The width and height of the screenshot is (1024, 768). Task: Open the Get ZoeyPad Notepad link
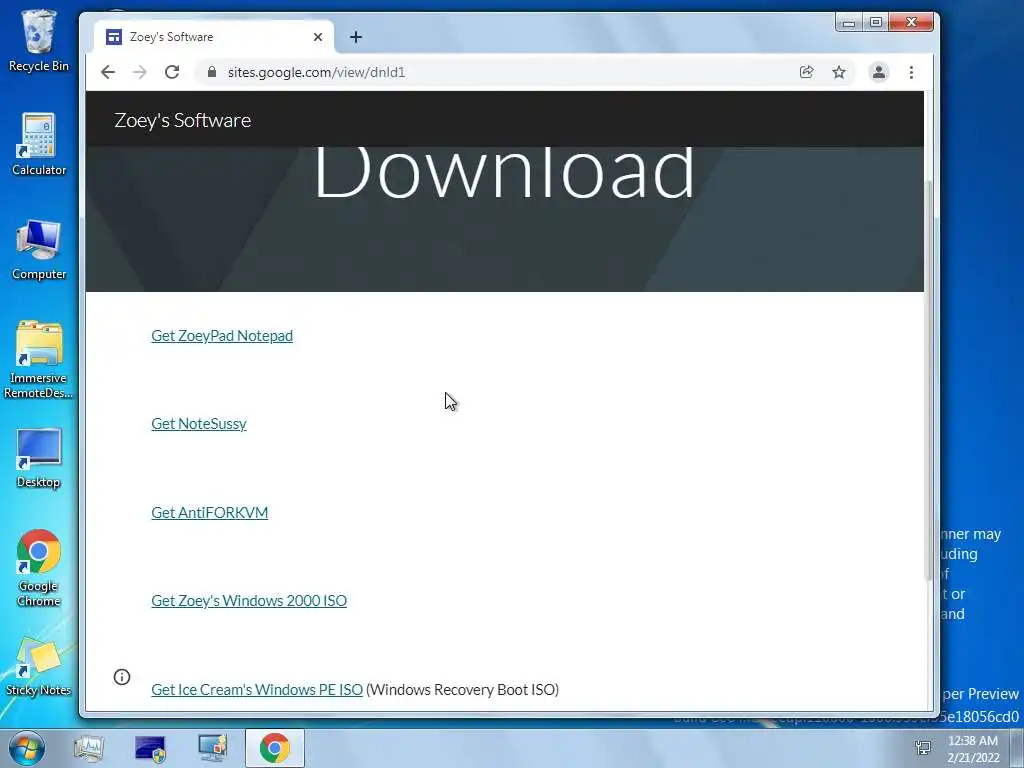tap(222, 336)
